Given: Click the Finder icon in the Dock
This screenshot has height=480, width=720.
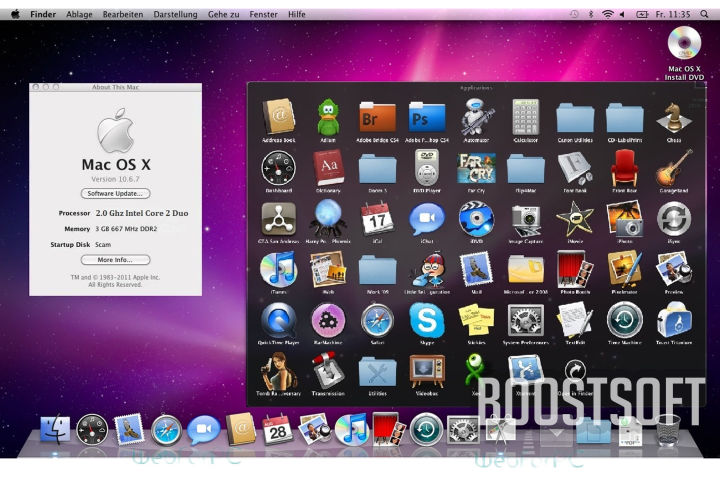Looking at the screenshot, I should (56, 431).
